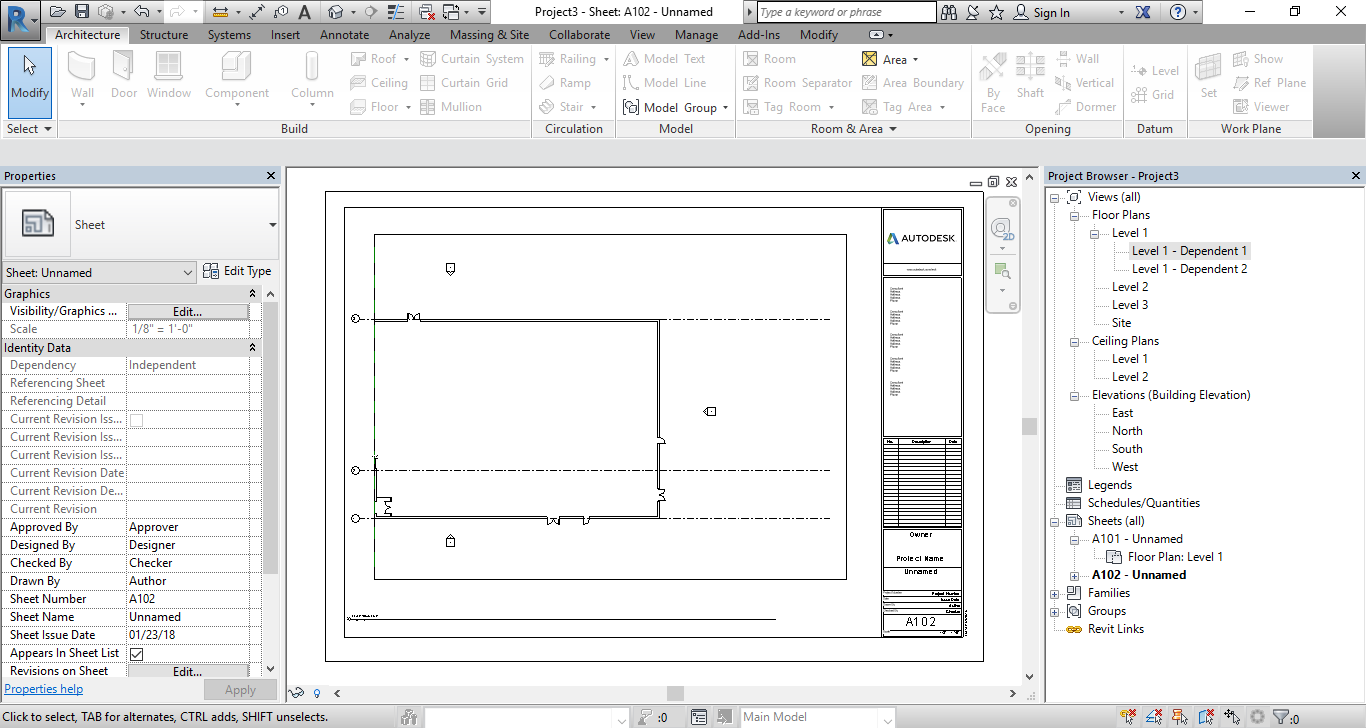Save the project with the floppy disk icon
Viewport: 1366px width, 728px height.
pyautogui.click(x=82, y=12)
